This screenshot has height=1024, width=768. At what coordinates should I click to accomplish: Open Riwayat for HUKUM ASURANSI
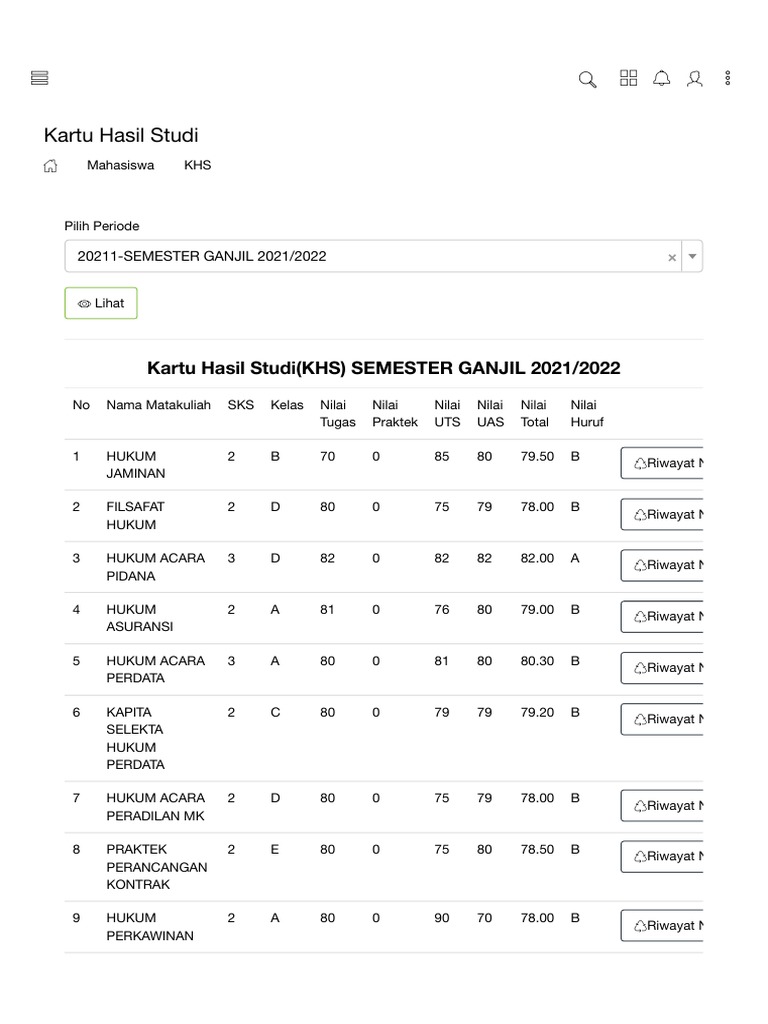point(664,617)
